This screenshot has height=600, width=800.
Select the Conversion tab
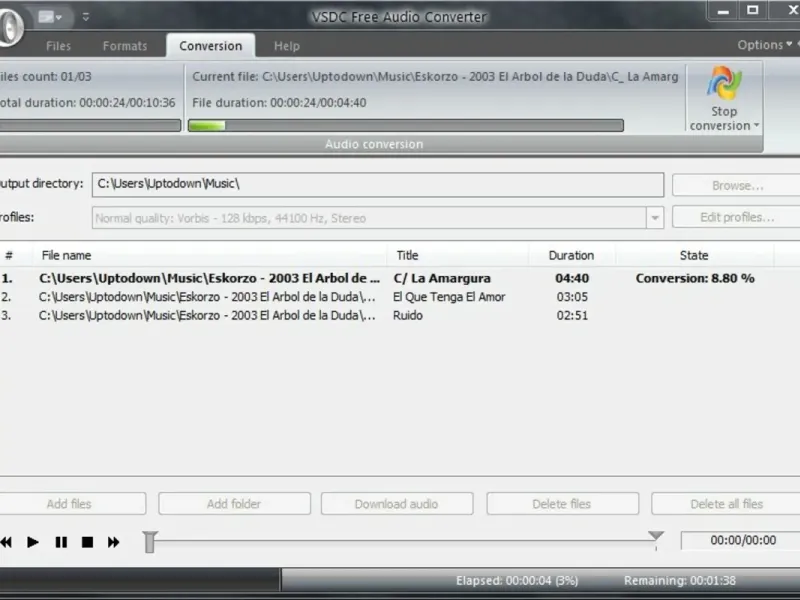point(210,46)
